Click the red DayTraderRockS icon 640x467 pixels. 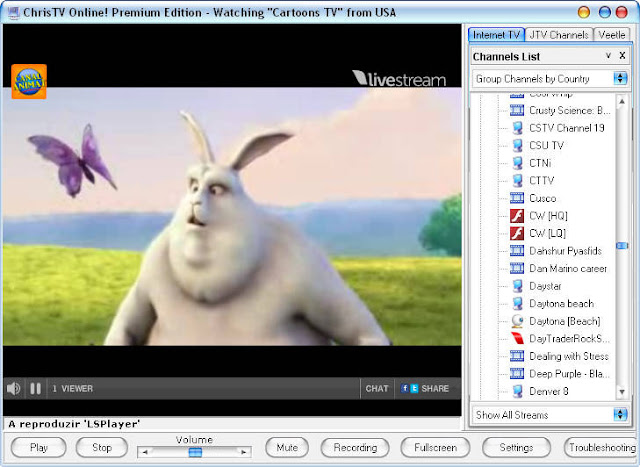pos(517,338)
